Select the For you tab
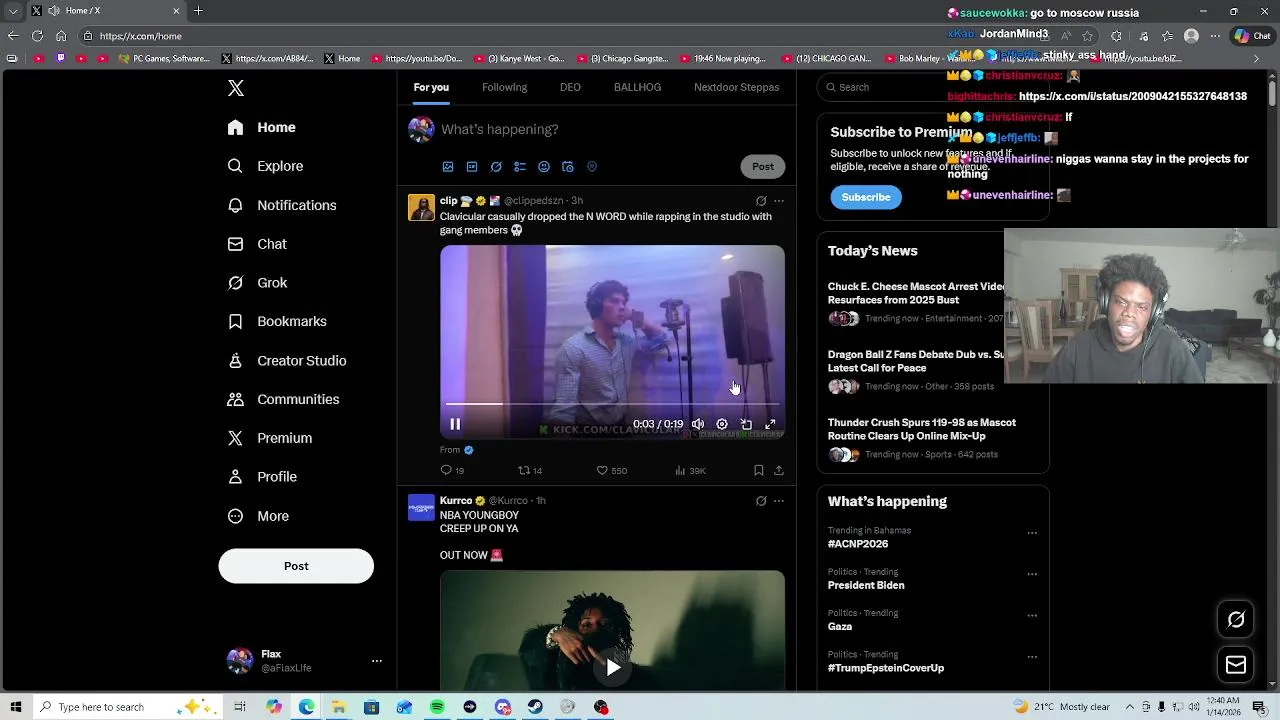1280x720 pixels. (431, 87)
